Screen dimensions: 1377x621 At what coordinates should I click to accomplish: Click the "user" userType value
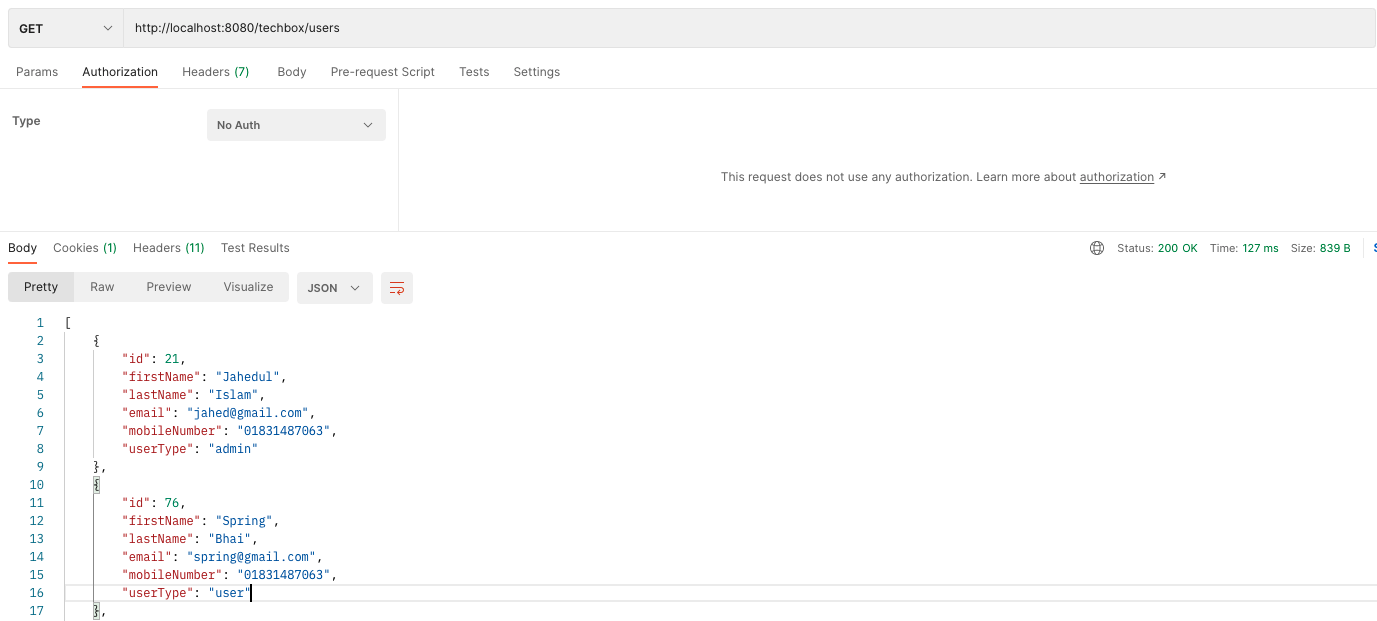(229, 593)
